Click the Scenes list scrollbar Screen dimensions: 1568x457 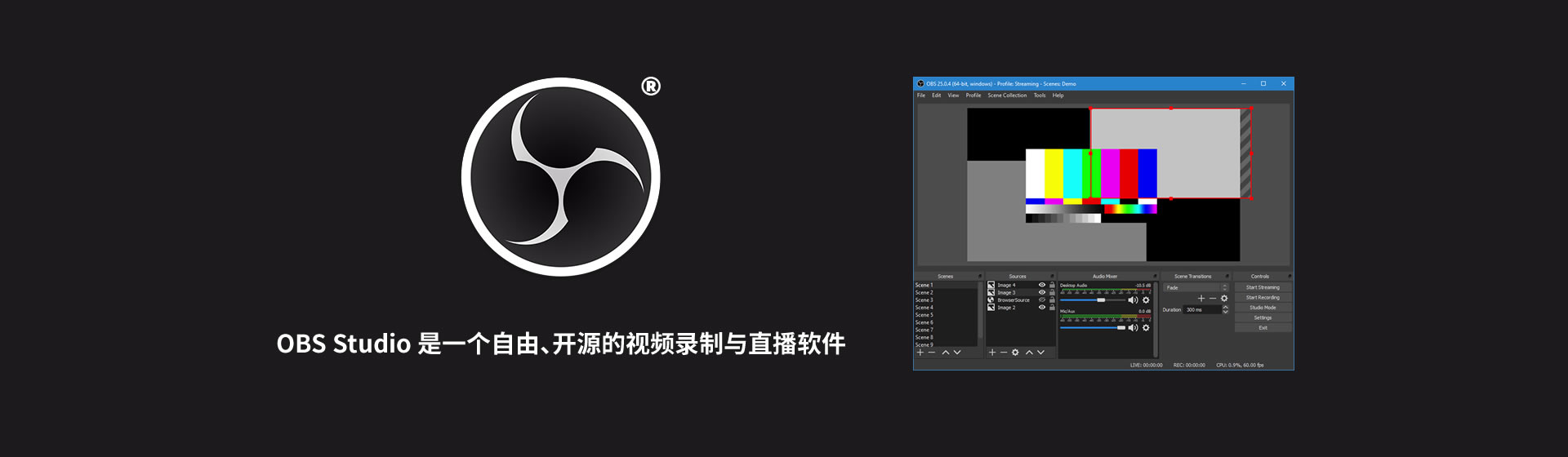click(x=980, y=310)
